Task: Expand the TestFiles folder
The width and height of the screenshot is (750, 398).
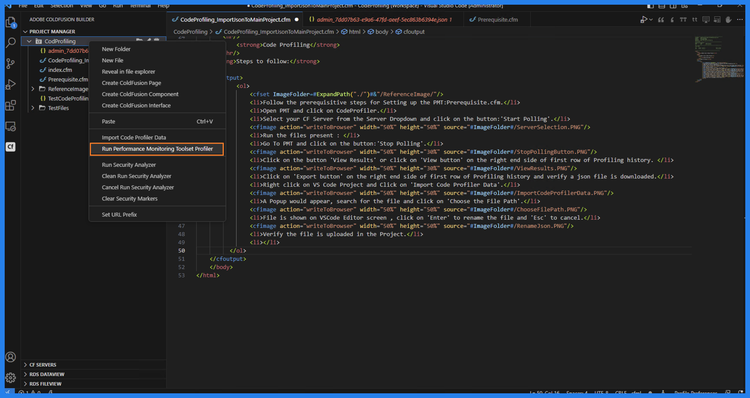Action: (x=33, y=108)
